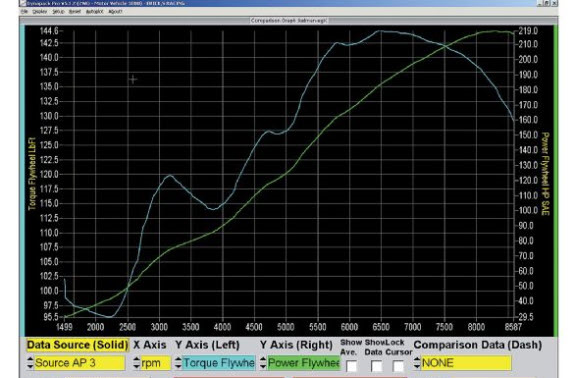Select the Data Source (Solid) label
572x378 pixels.
click(77, 345)
